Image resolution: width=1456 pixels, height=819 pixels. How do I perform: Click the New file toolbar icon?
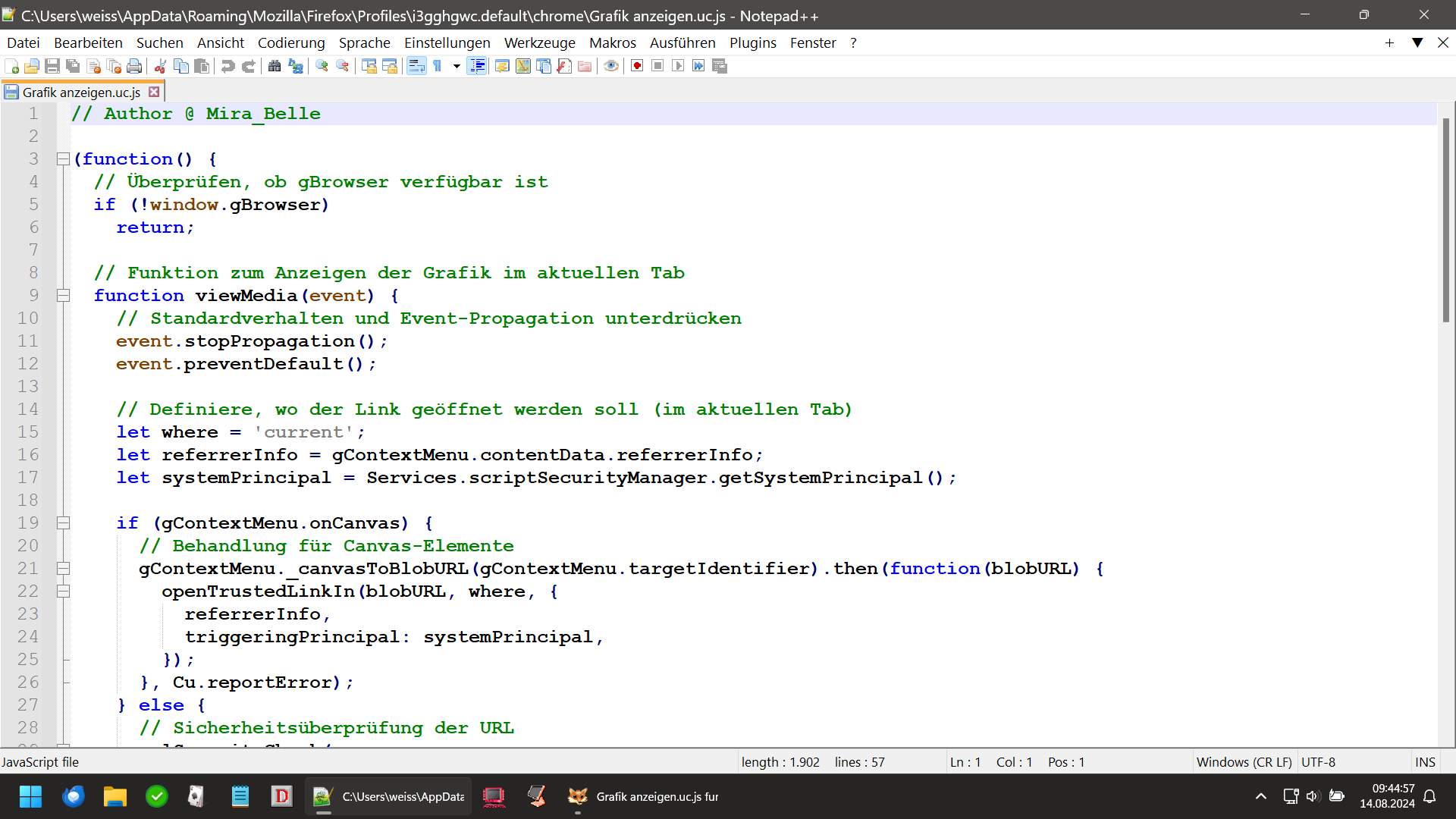pos(11,67)
